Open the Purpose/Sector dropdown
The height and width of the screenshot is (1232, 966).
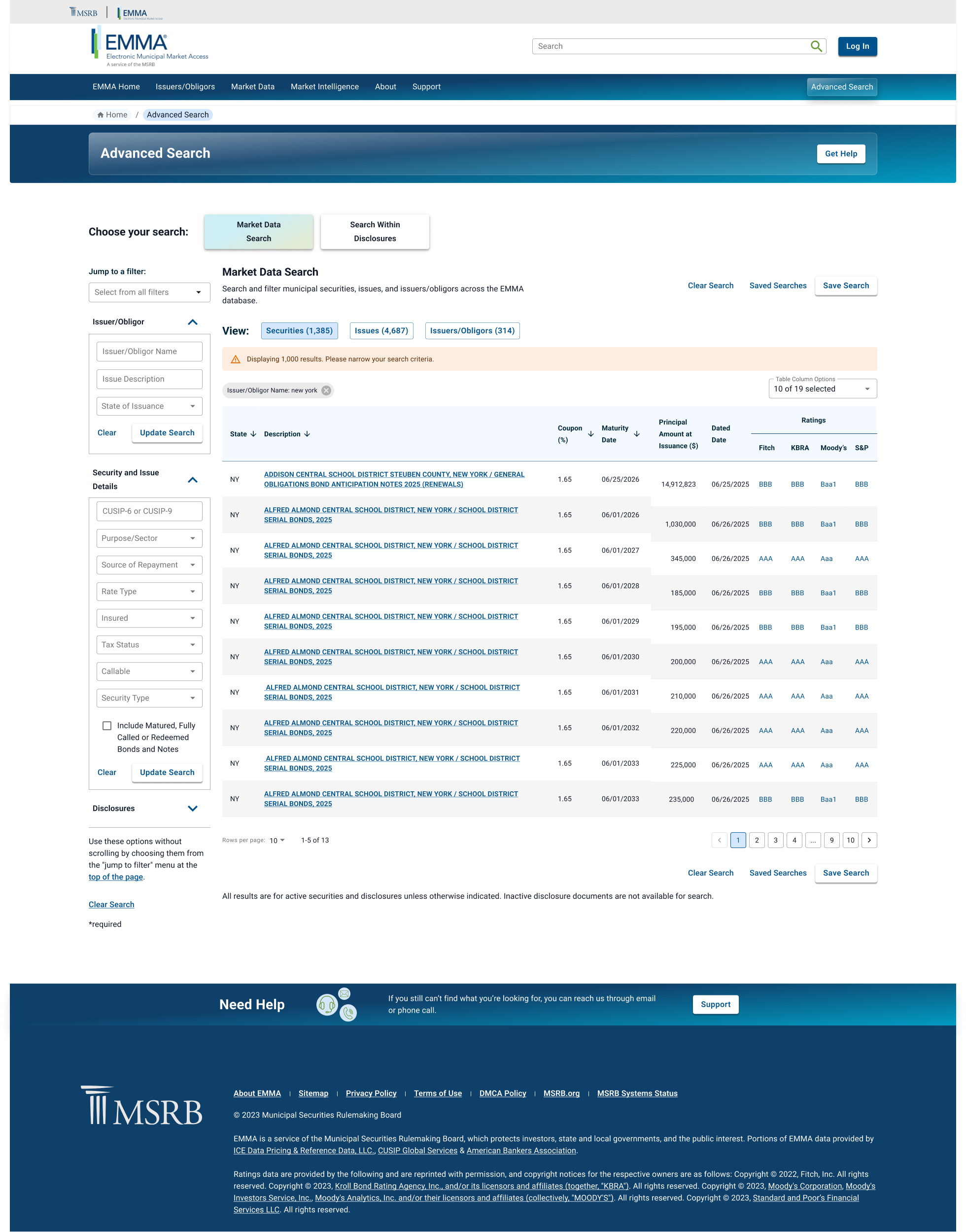pyautogui.click(x=149, y=538)
